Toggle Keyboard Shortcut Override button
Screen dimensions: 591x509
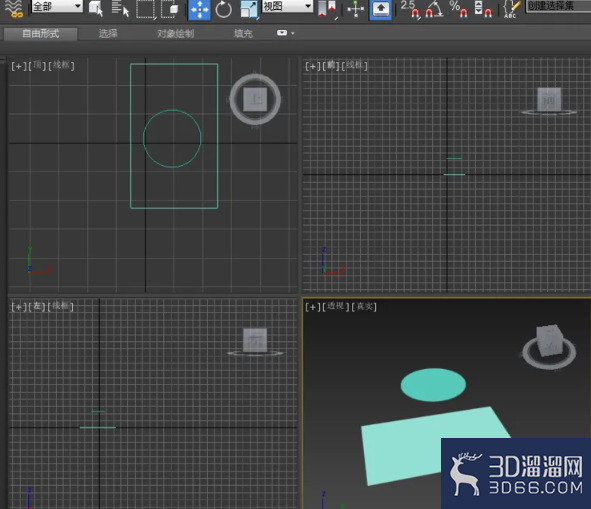pyautogui.click(x=380, y=9)
